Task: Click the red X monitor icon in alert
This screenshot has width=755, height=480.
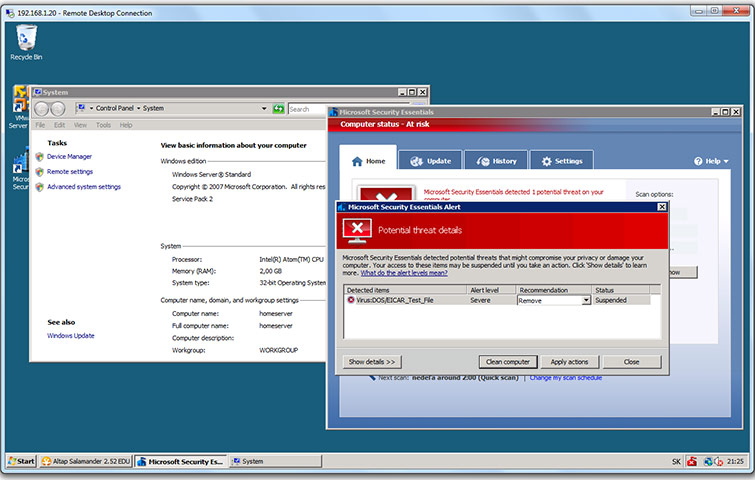Action: (357, 230)
